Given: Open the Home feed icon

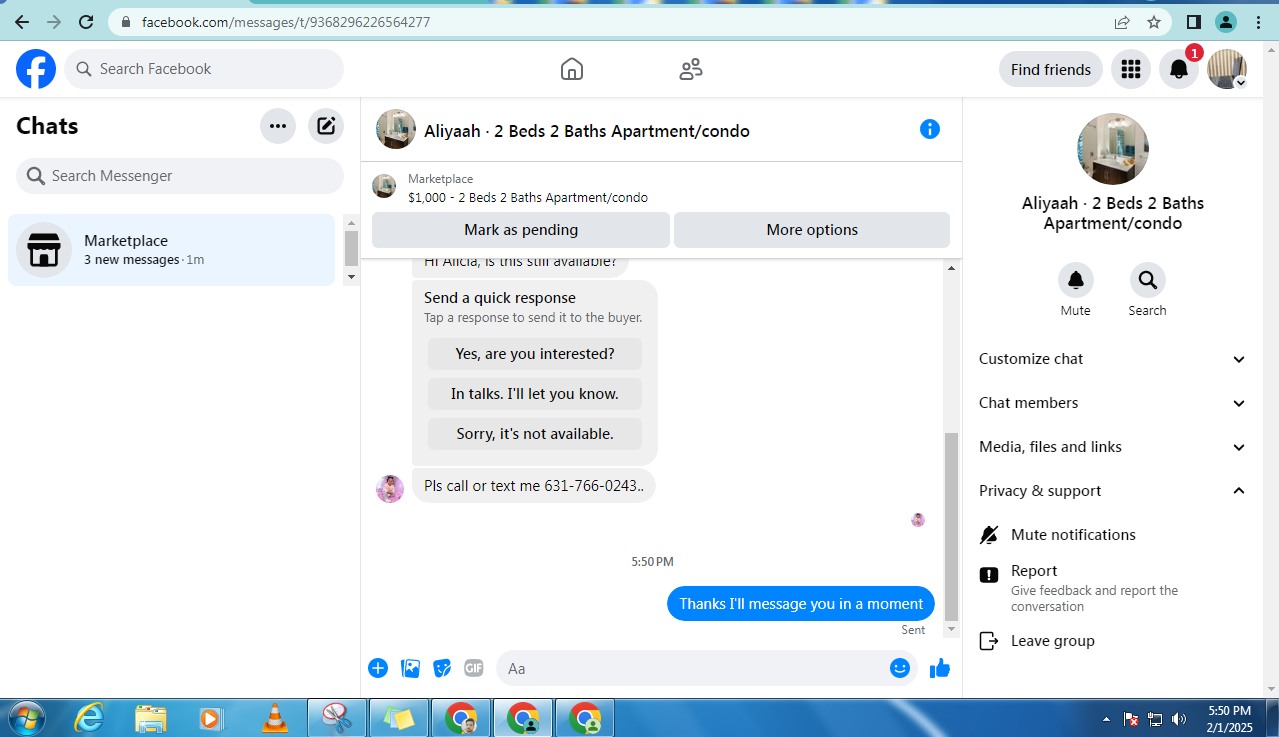Looking at the screenshot, I should tap(572, 69).
